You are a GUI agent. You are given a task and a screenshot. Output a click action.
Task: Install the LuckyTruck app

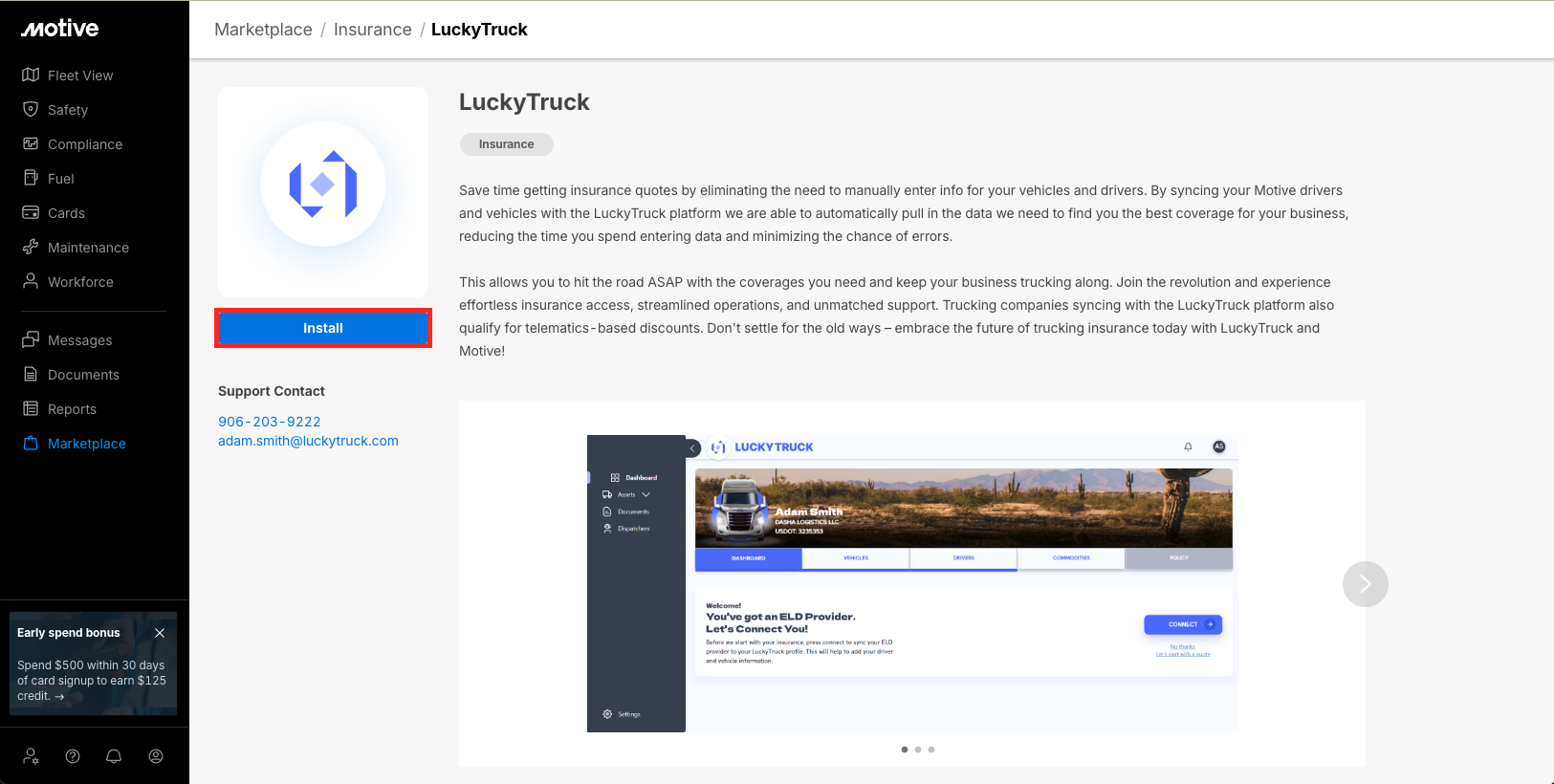pyautogui.click(x=323, y=328)
